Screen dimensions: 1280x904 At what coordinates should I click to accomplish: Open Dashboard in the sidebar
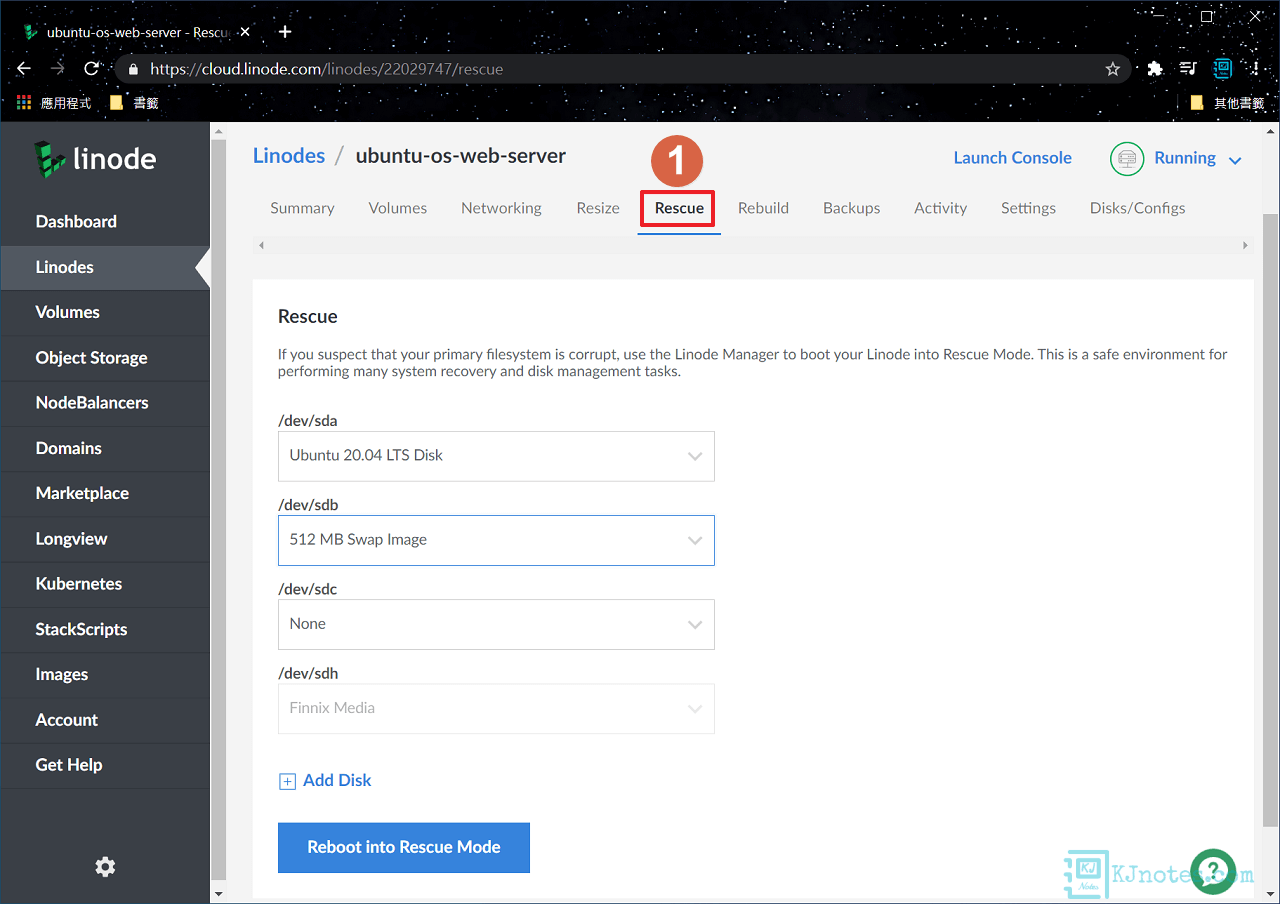[105, 222]
